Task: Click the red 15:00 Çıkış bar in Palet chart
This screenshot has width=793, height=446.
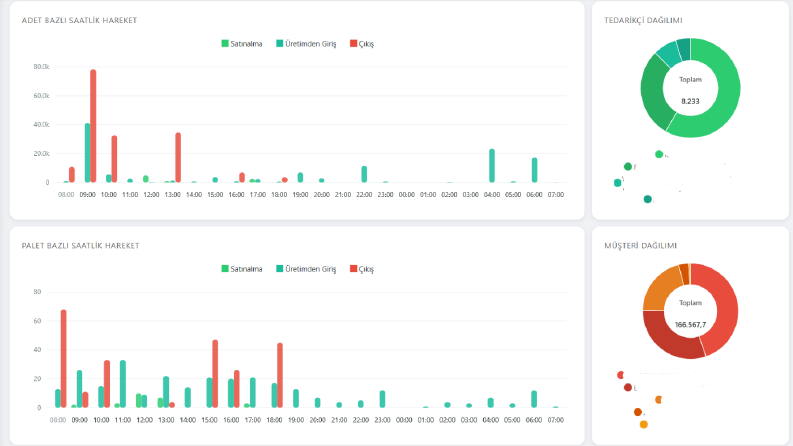Action: point(215,374)
